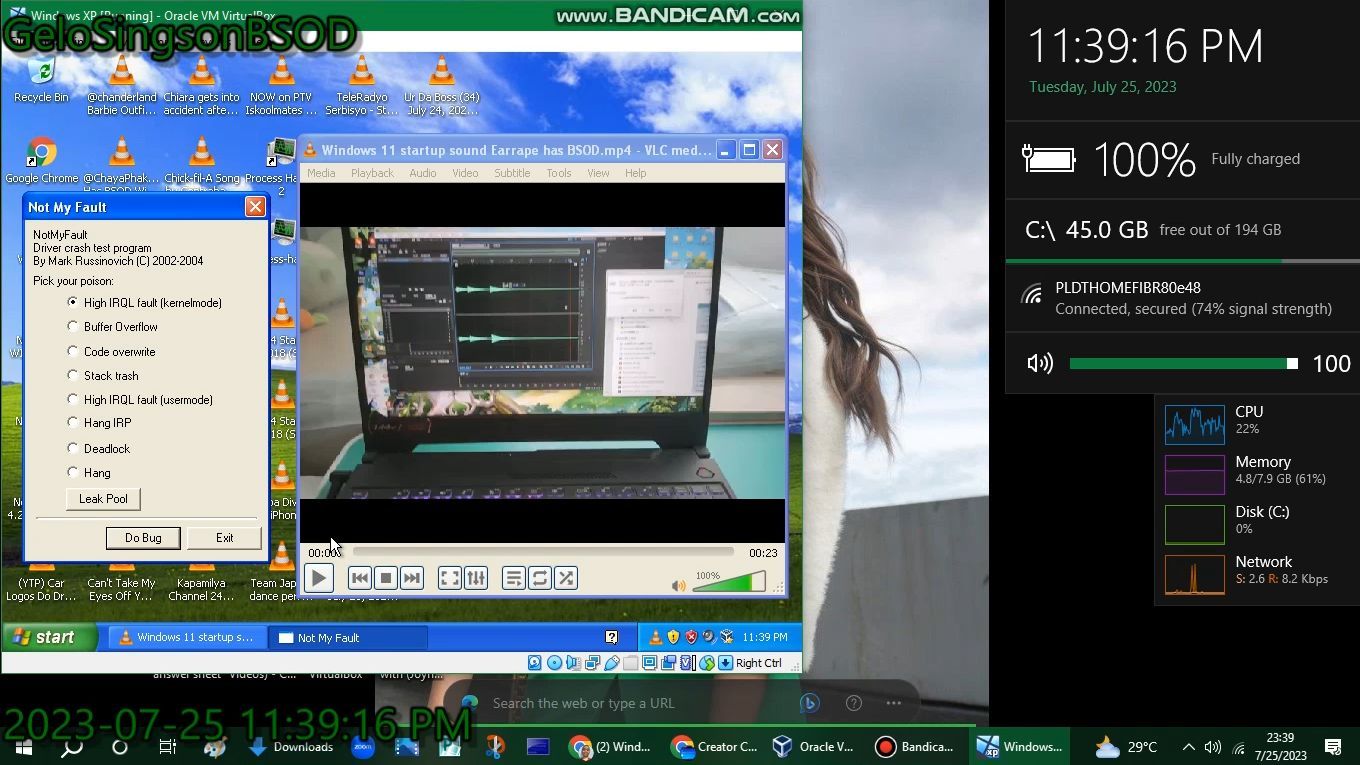
Task: Adjust the VLC volume slider
Action: coord(729,582)
